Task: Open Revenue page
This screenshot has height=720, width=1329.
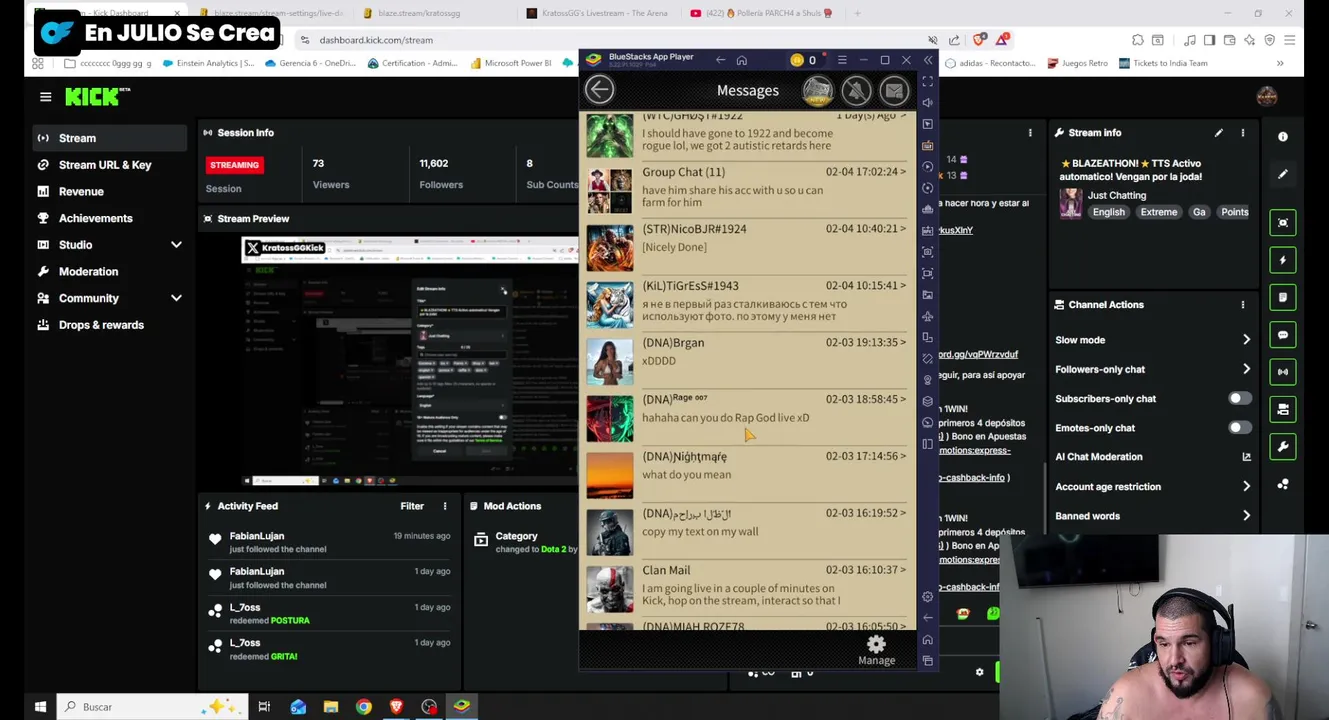Action: click(x=81, y=192)
